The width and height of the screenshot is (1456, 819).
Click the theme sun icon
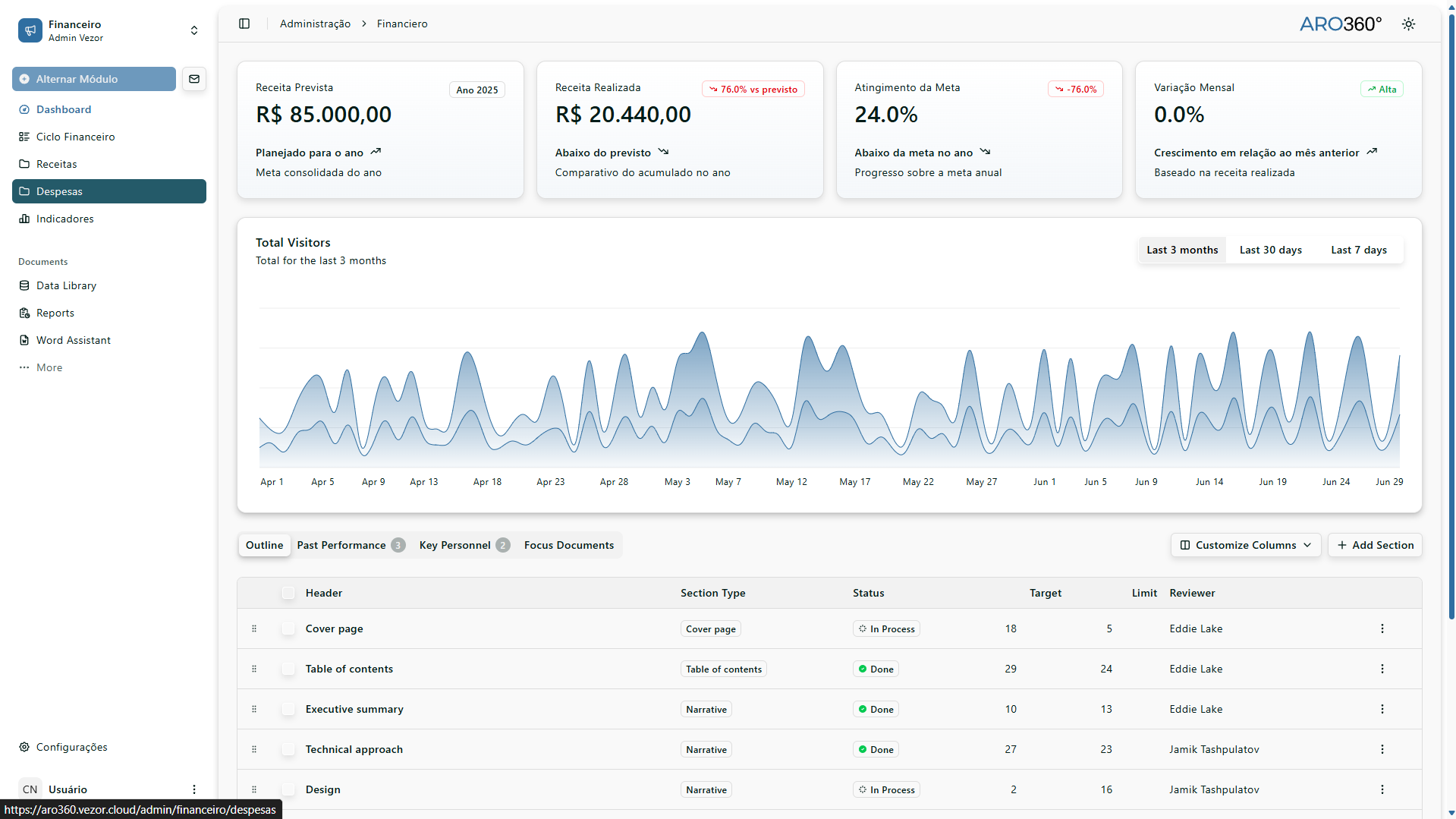[x=1408, y=24]
